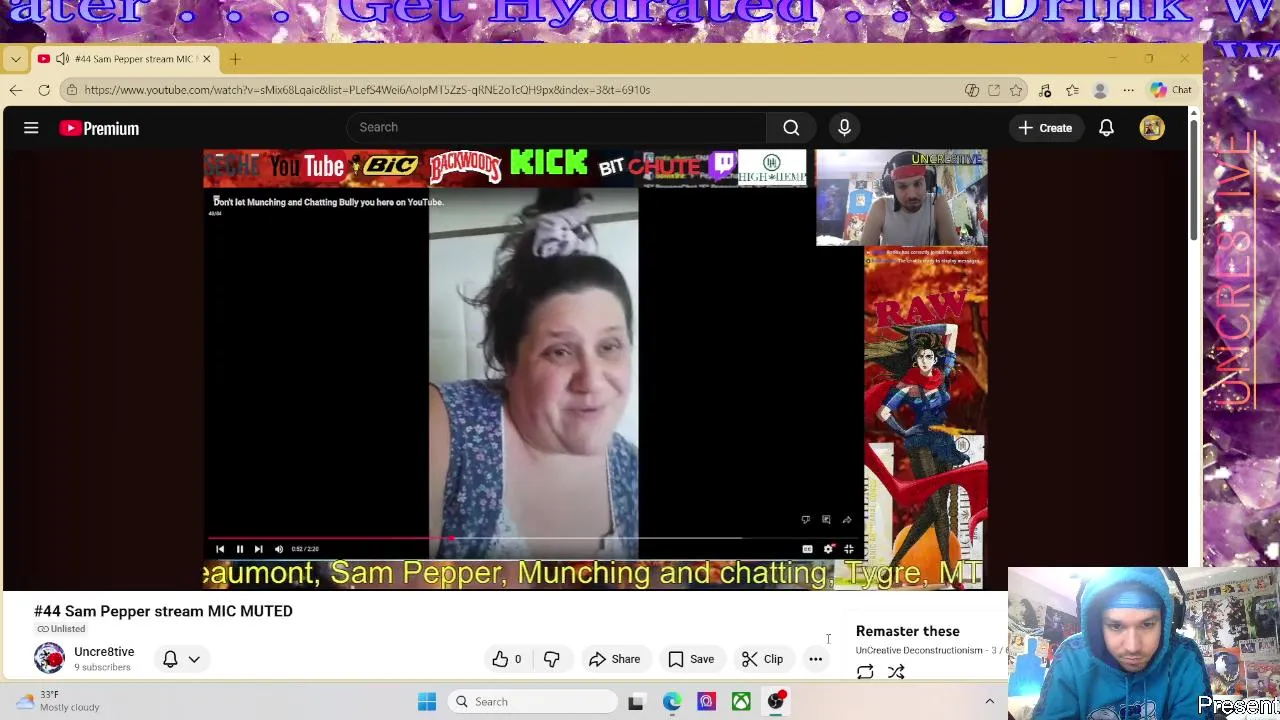Viewport: 1280px width, 720px height.
Task: Create a Clip of the video
Action: (762, 659)
